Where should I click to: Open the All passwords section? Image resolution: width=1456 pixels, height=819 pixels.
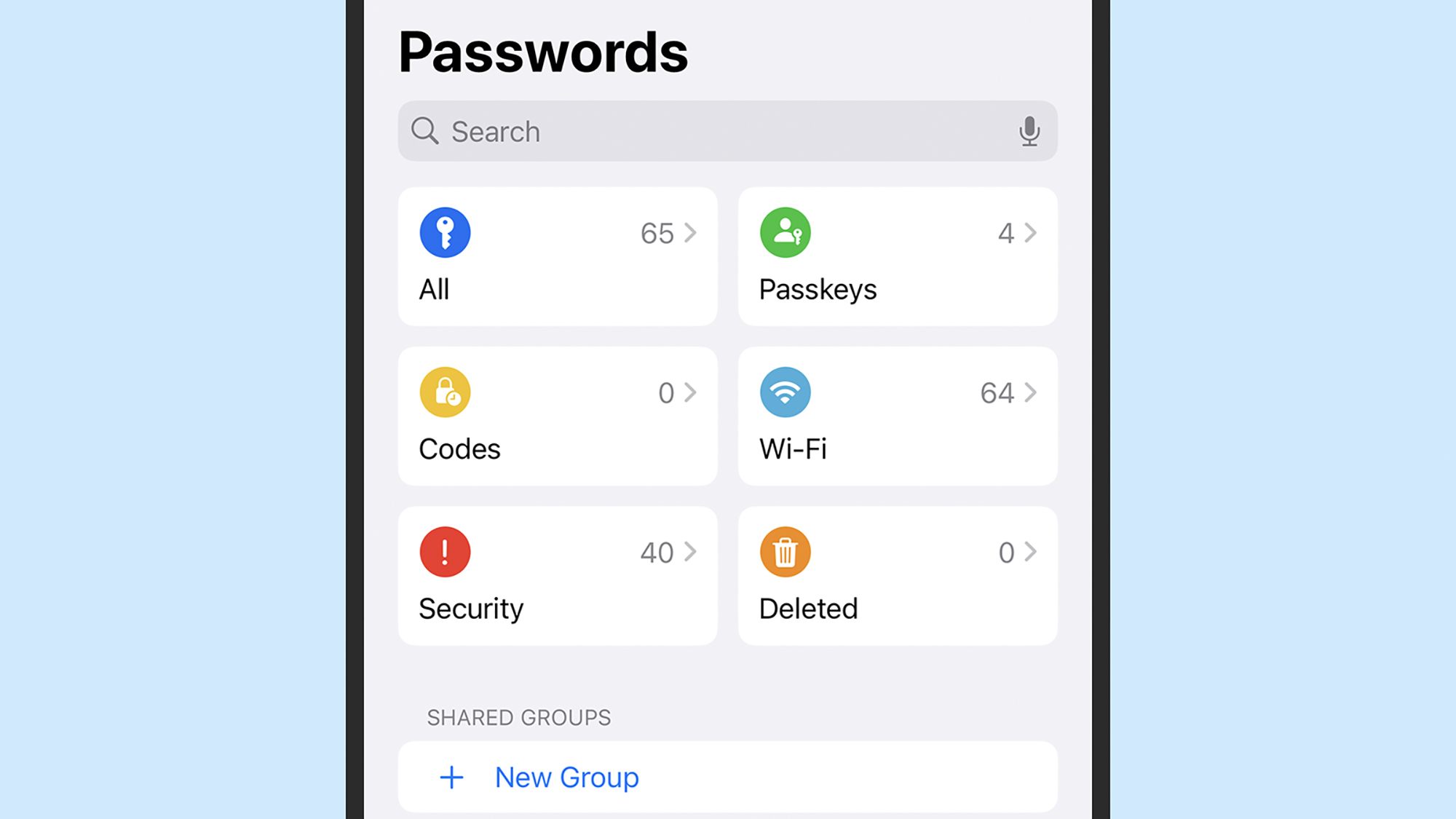coord(557,256)
